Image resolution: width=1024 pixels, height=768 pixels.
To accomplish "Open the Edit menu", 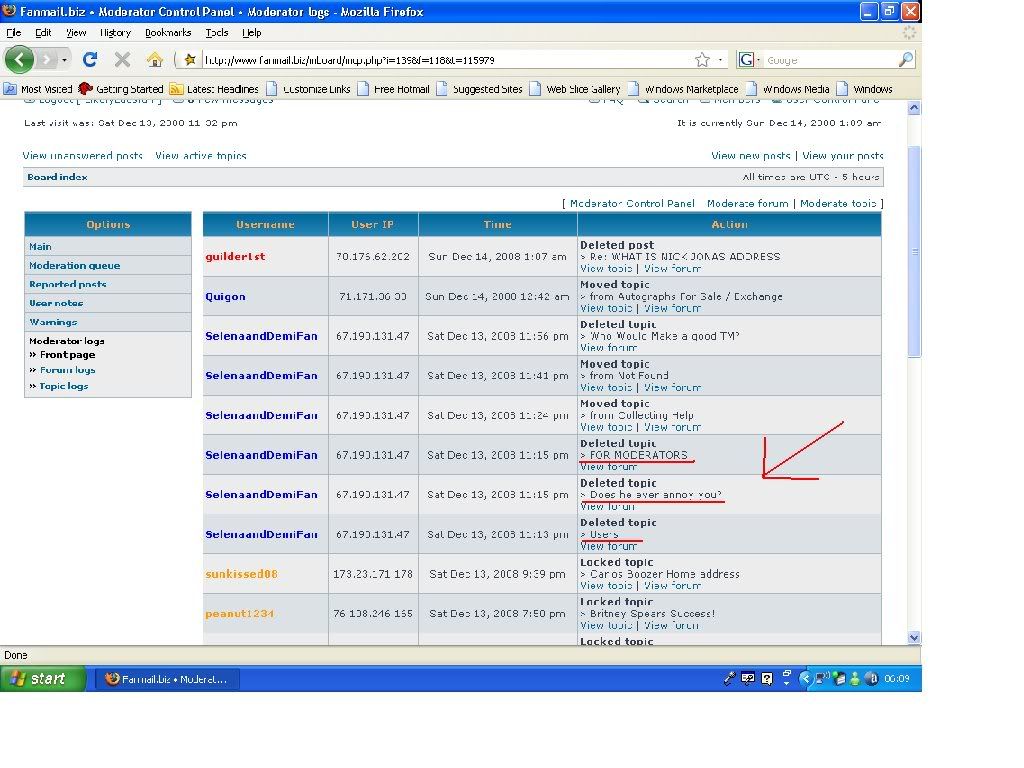I will pos(43,33).
